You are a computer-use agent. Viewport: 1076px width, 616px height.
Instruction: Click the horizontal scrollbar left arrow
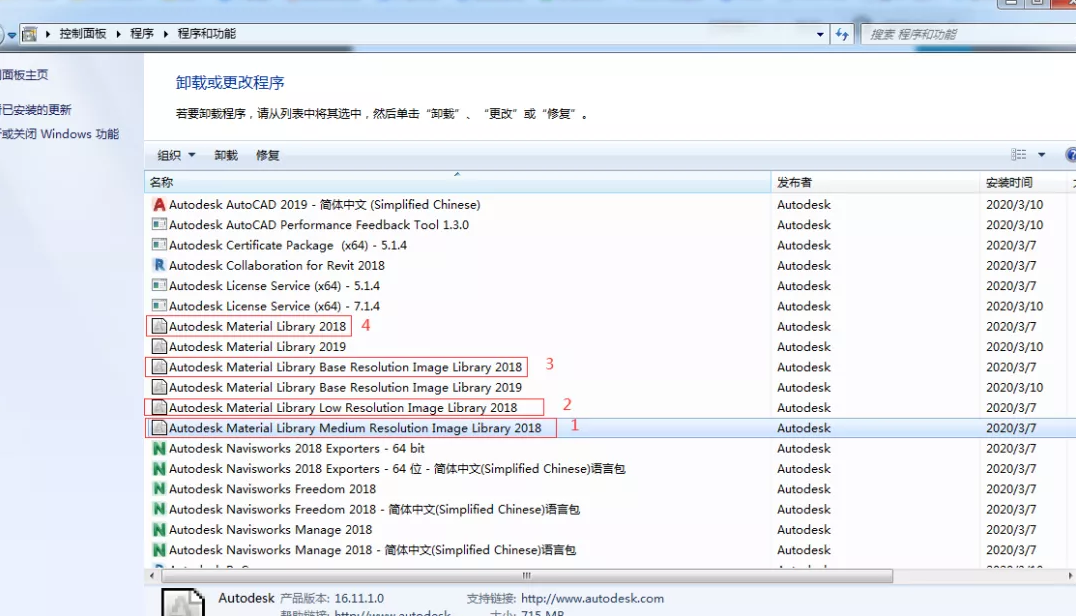tap(152, 576)
